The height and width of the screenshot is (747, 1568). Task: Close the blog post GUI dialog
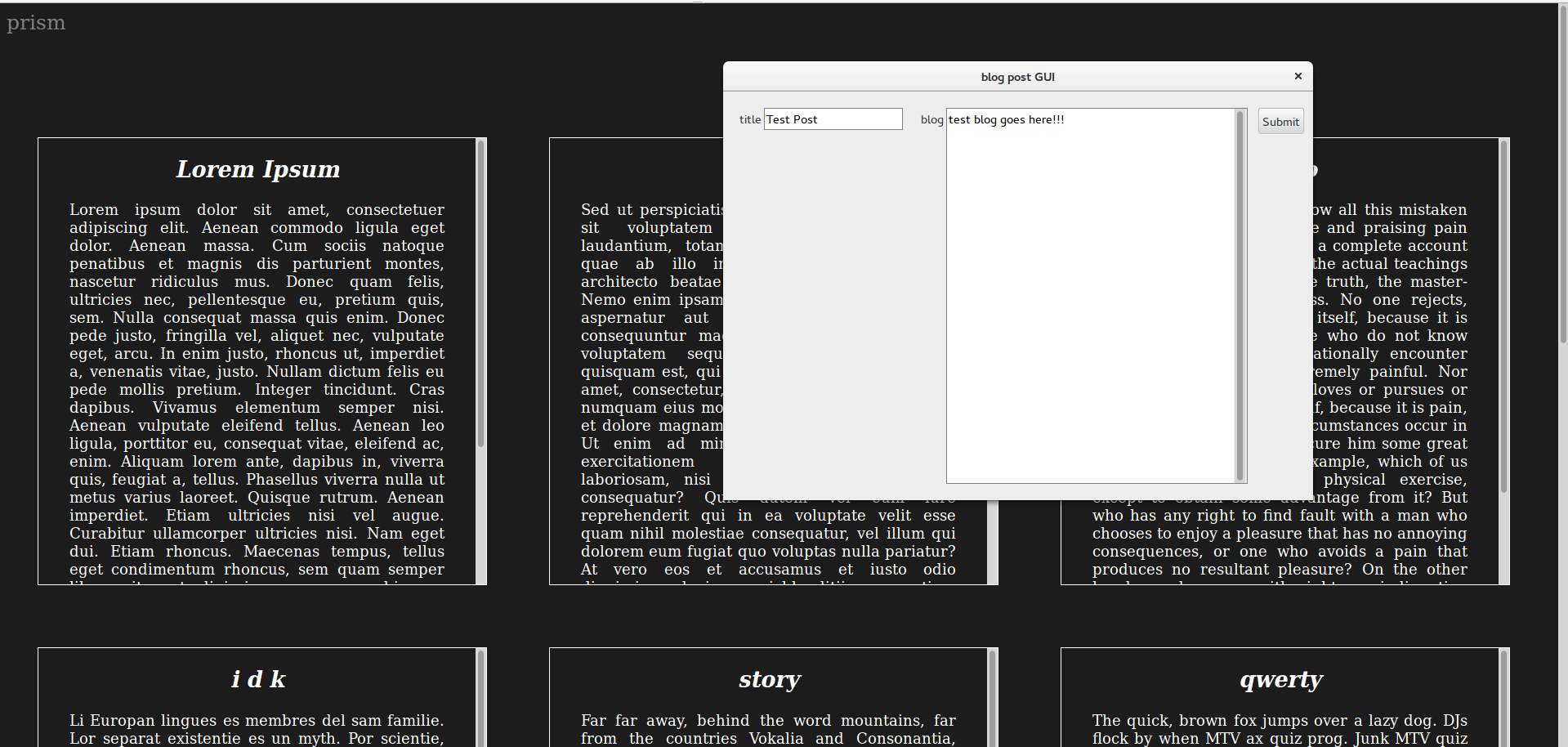pos(1298,76)
